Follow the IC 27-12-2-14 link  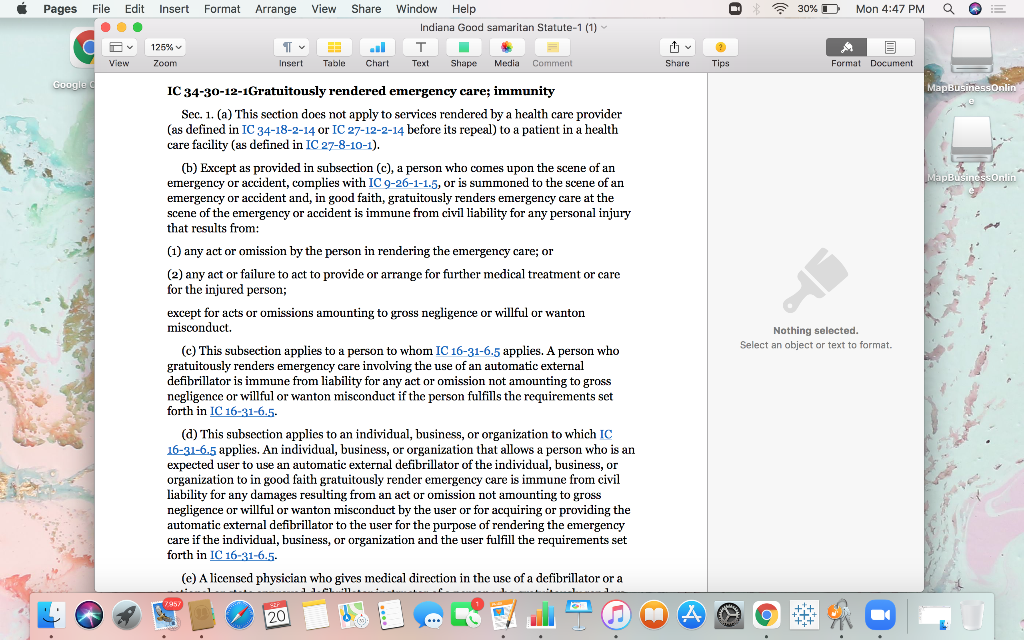(x=368, y=130)
